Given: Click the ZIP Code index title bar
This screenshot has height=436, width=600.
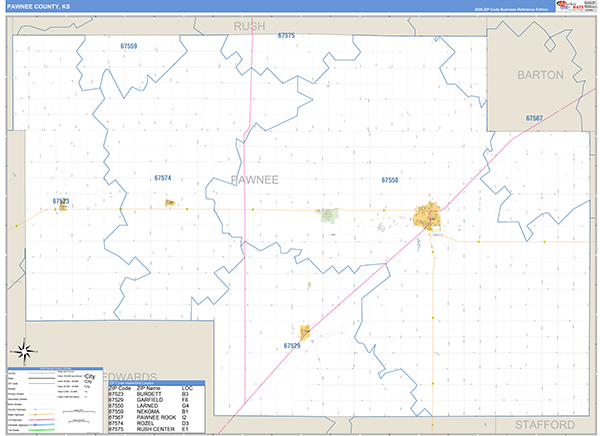Looking at the screenshot, I should [157, 383].
